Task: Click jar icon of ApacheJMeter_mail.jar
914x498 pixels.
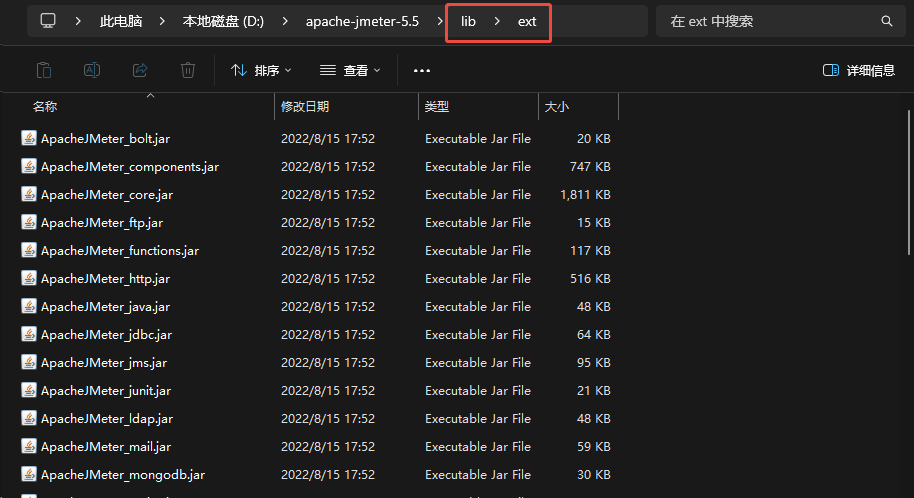Action: (29, 446)
